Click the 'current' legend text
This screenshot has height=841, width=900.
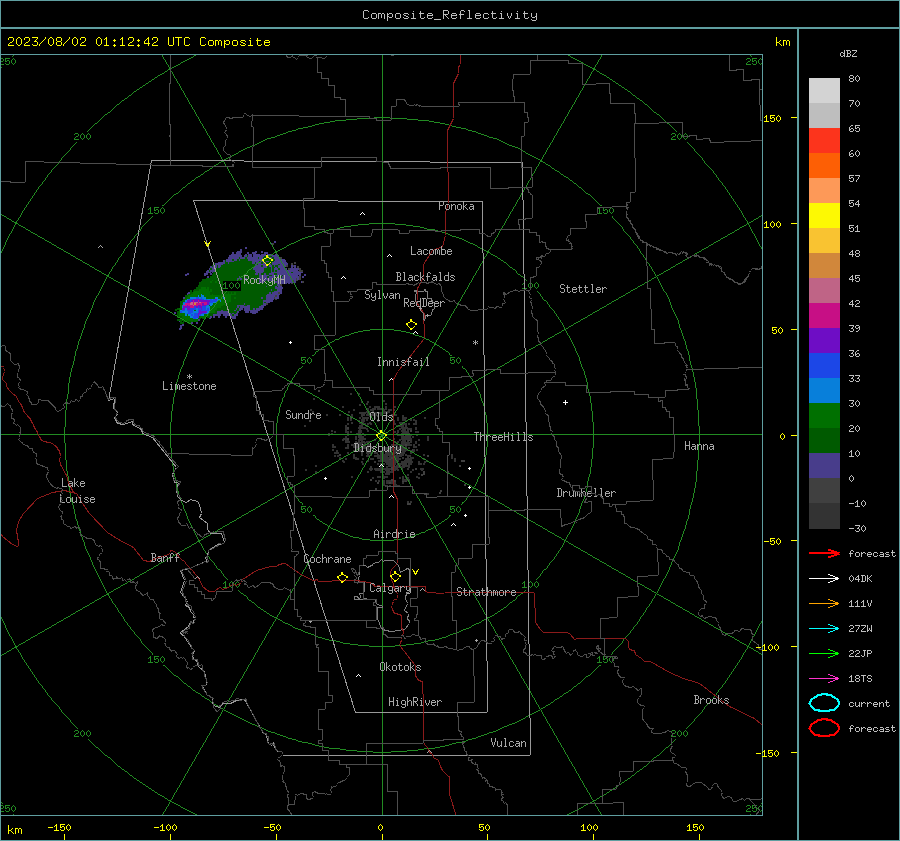[x=869, y=703]
